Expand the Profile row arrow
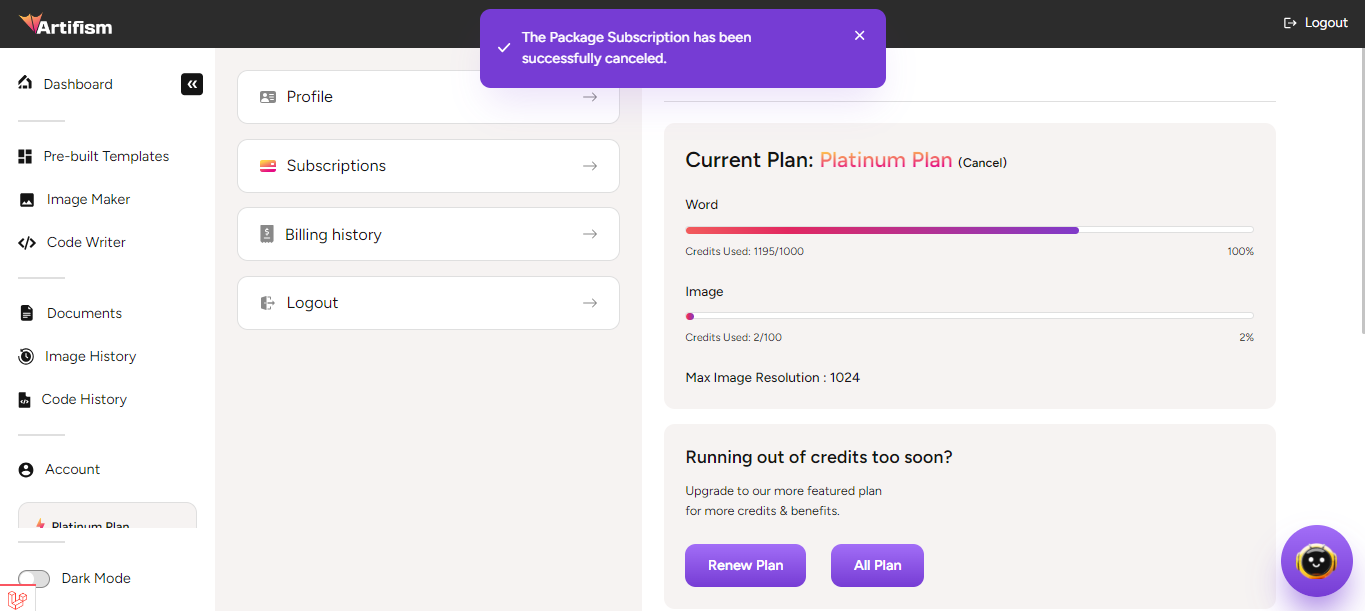 (590, 97)
